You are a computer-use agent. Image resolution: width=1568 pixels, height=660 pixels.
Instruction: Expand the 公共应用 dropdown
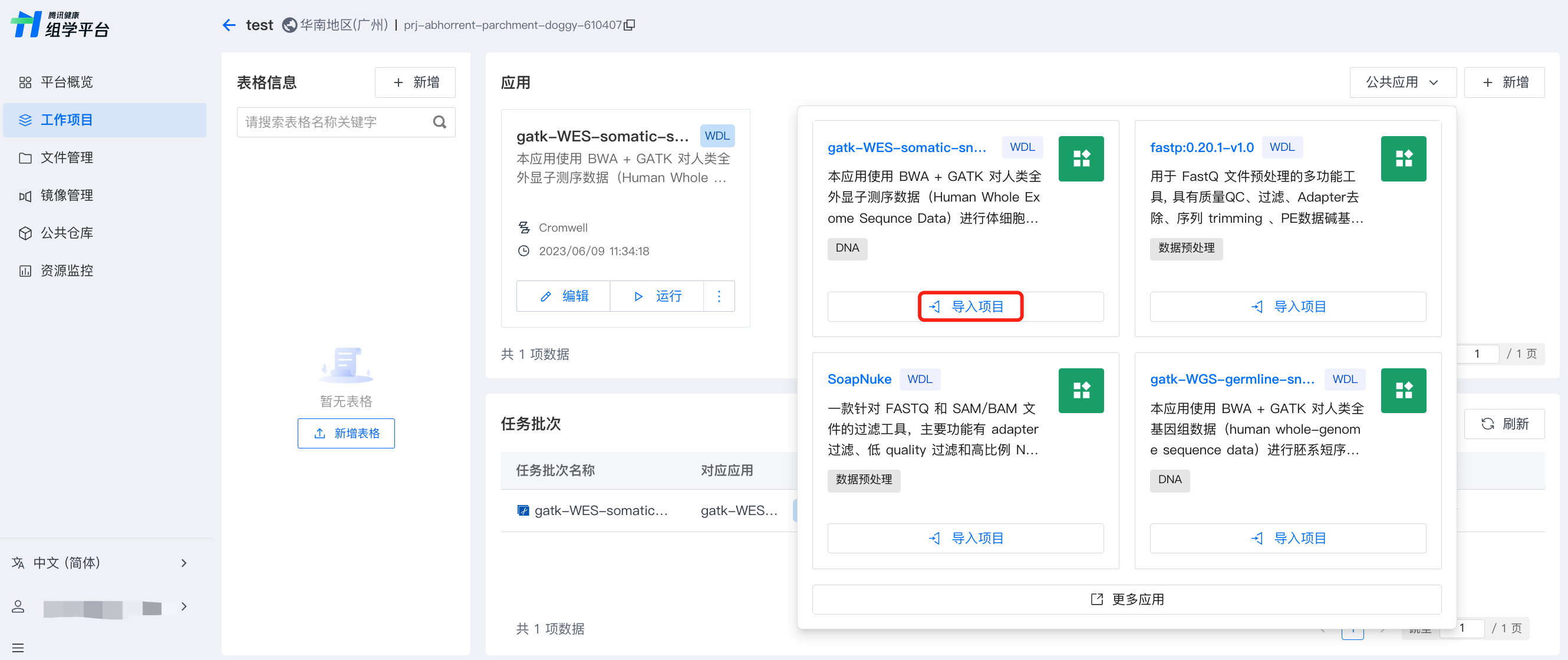pos(1402,82)
